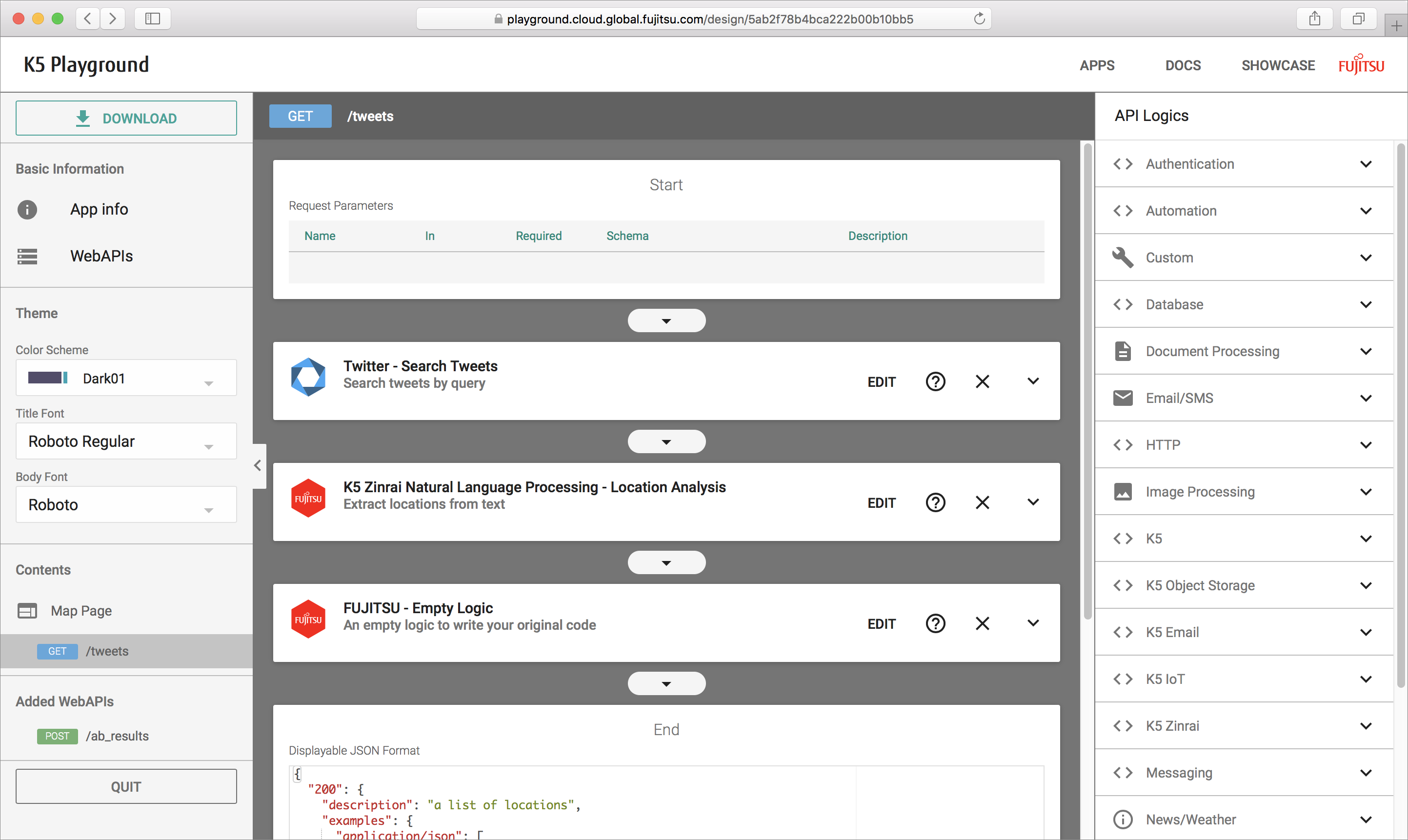Click the QUIT button
1408x840 pixels.
[x=126, y=786]
